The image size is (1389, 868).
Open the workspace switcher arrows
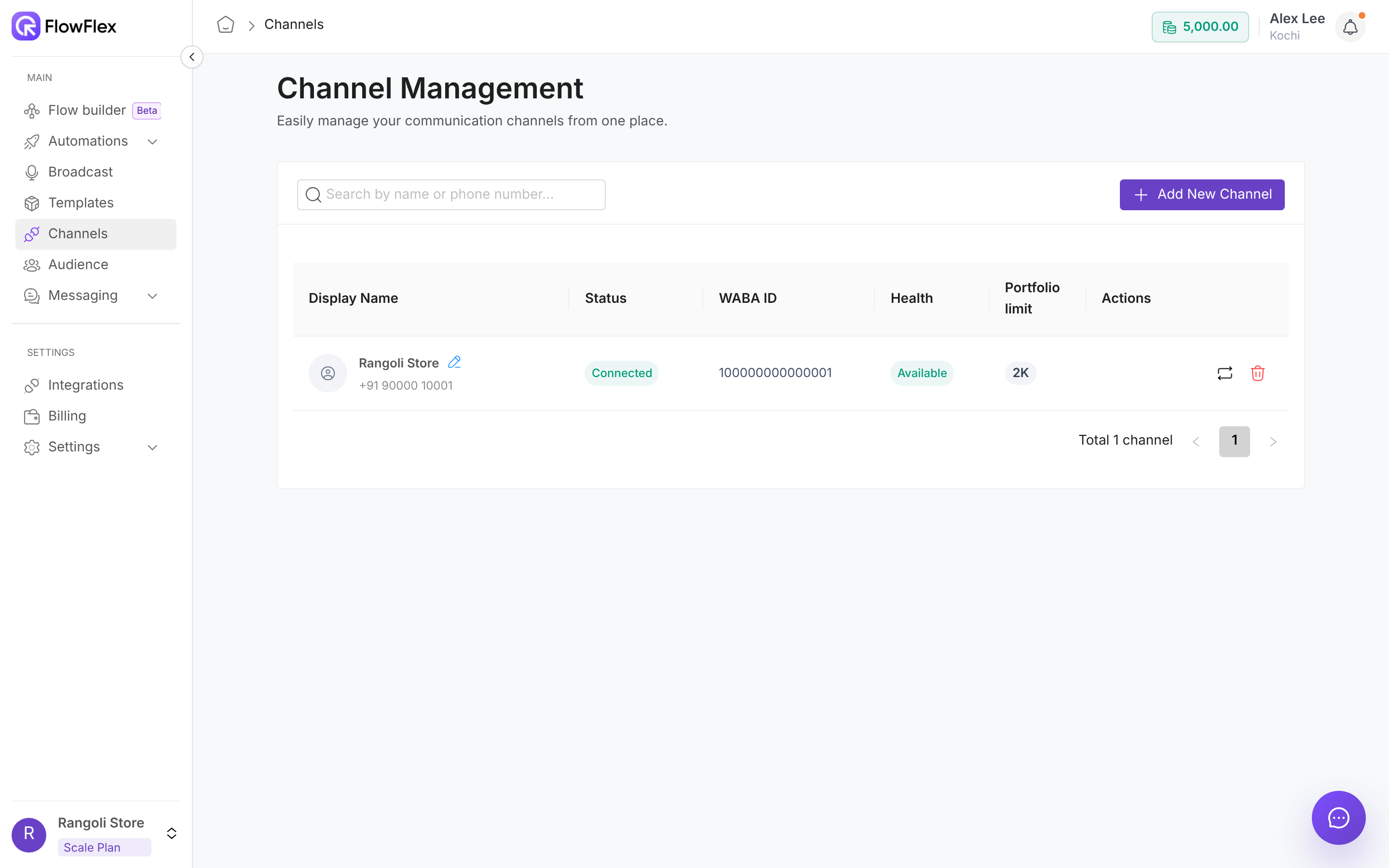171,834
